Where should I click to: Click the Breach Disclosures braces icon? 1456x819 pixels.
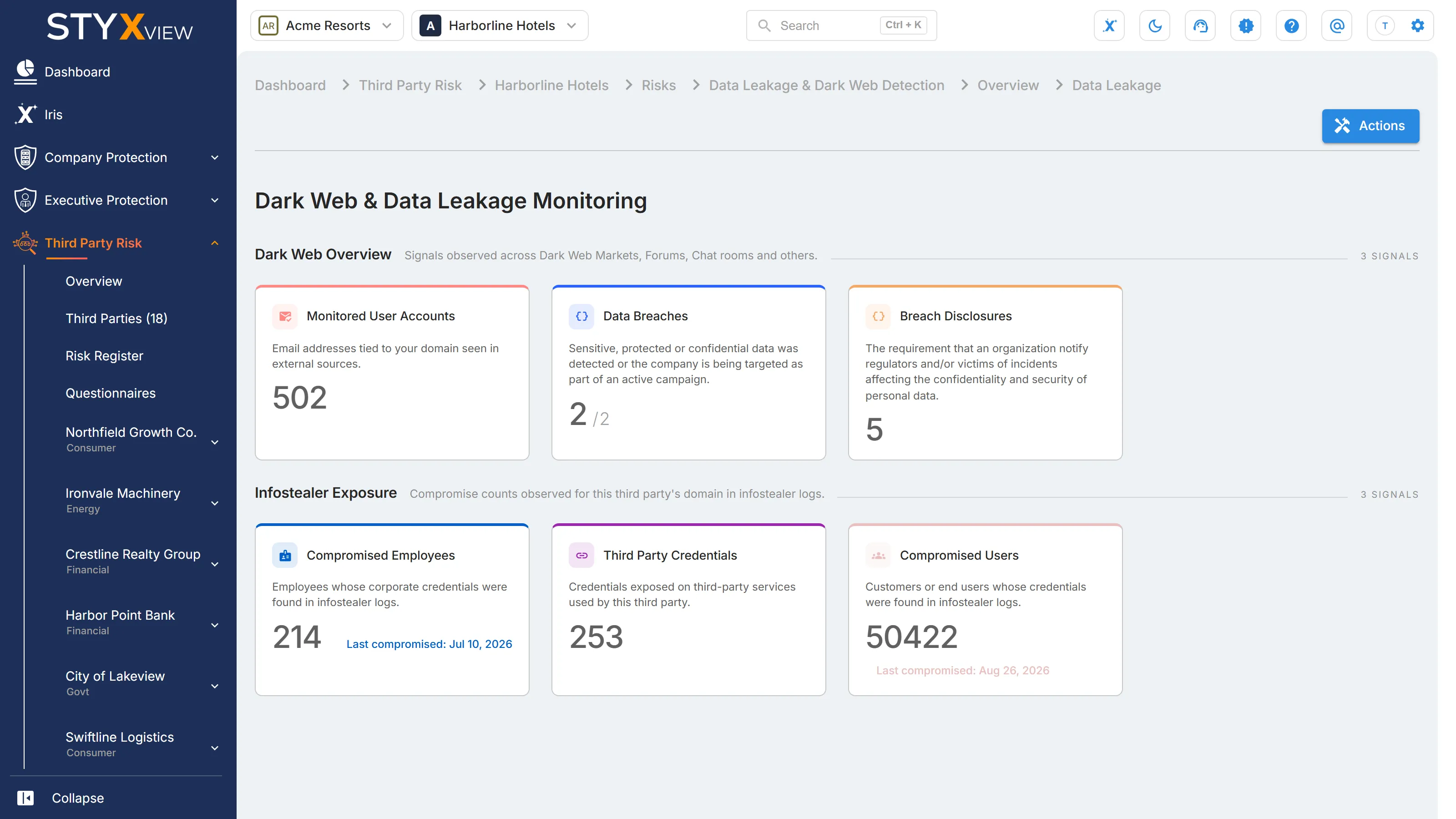point(878,316)
